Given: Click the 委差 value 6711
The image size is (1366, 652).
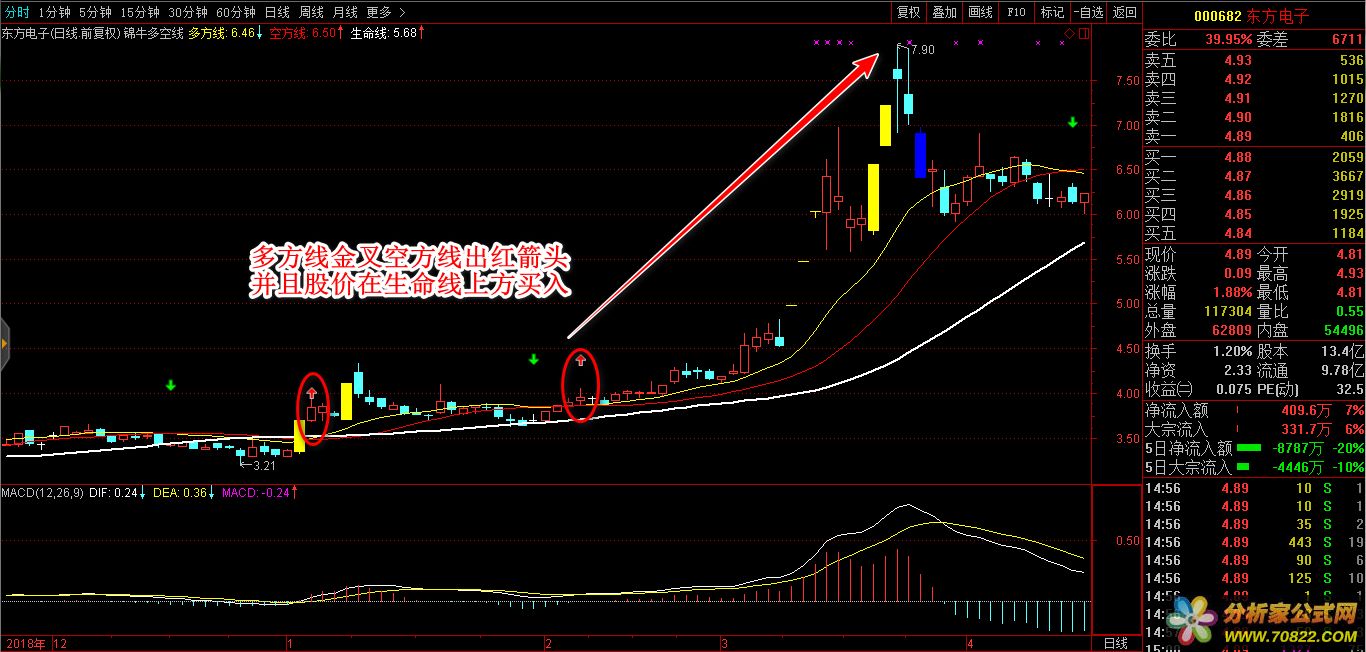Looking at the screenshot, I should pos(1346,40).
